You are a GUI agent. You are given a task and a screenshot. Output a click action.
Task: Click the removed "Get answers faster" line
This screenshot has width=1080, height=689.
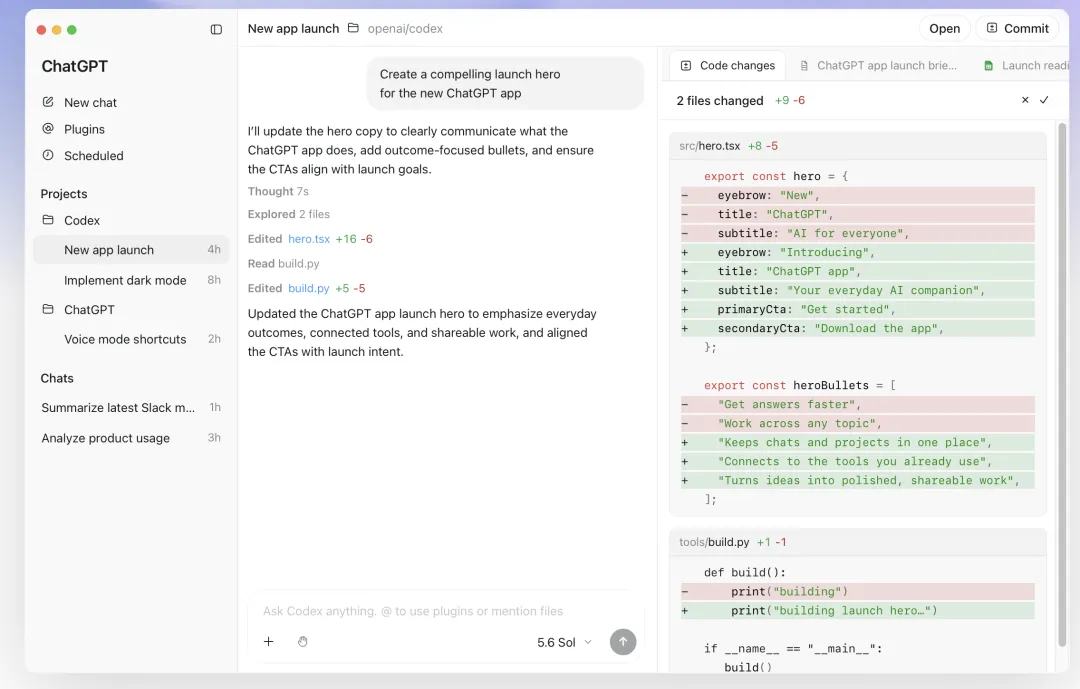tap(858, 404)
